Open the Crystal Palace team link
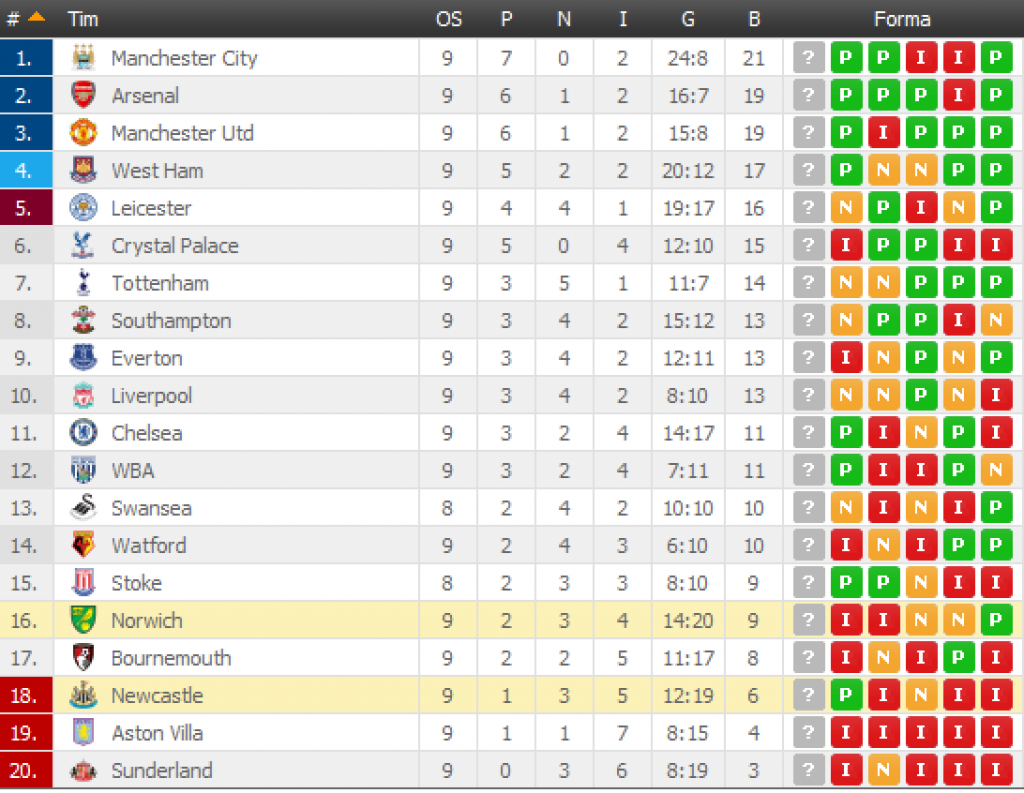This screenshot has height=793, width=1024. [x=175, y=246]
